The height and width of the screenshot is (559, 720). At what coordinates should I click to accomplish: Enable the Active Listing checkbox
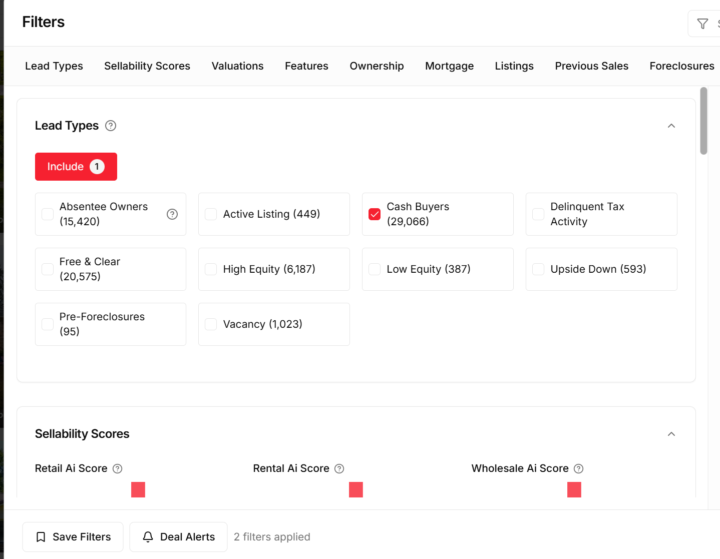(x=211, y=214)
